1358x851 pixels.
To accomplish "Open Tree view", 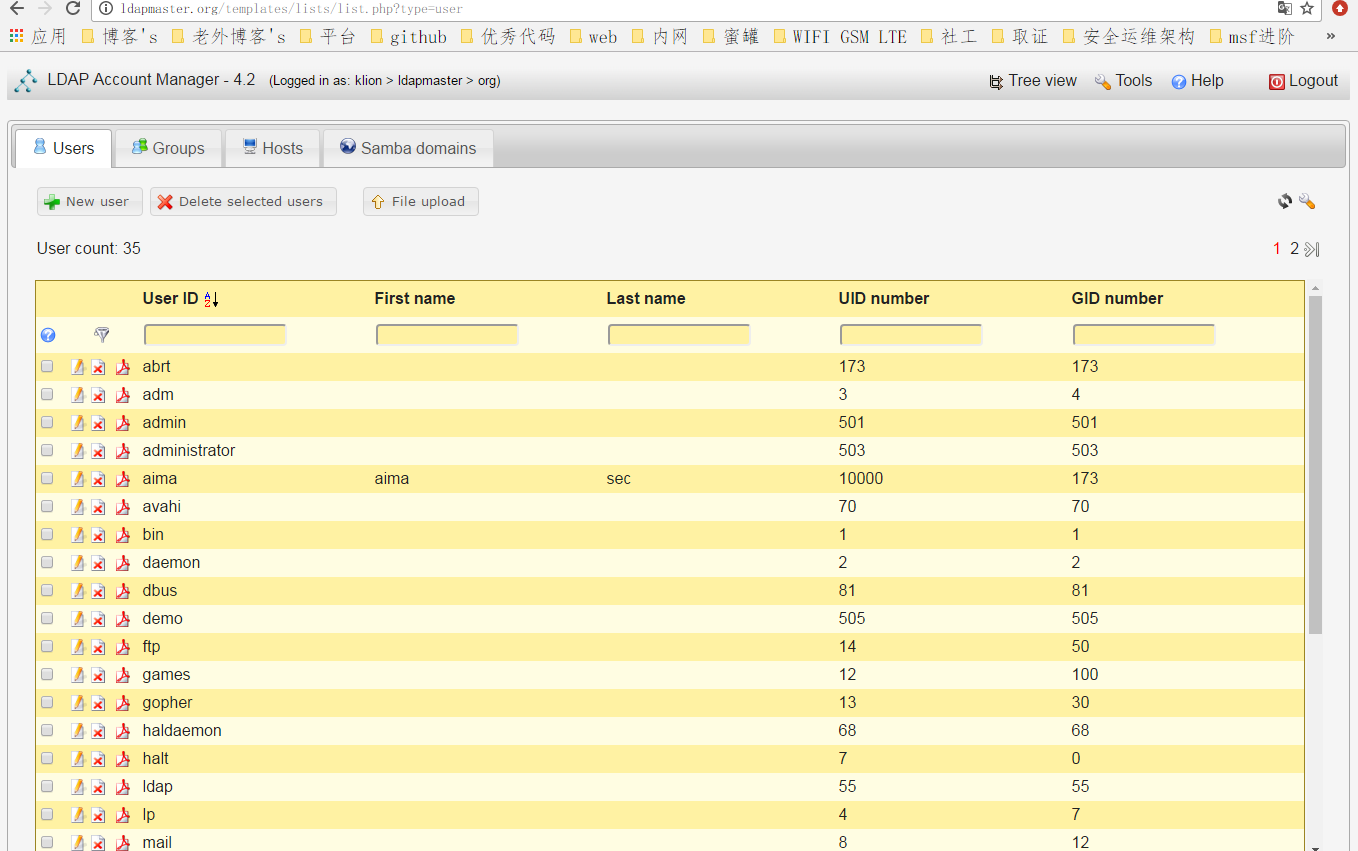I will click(1033, 81).
